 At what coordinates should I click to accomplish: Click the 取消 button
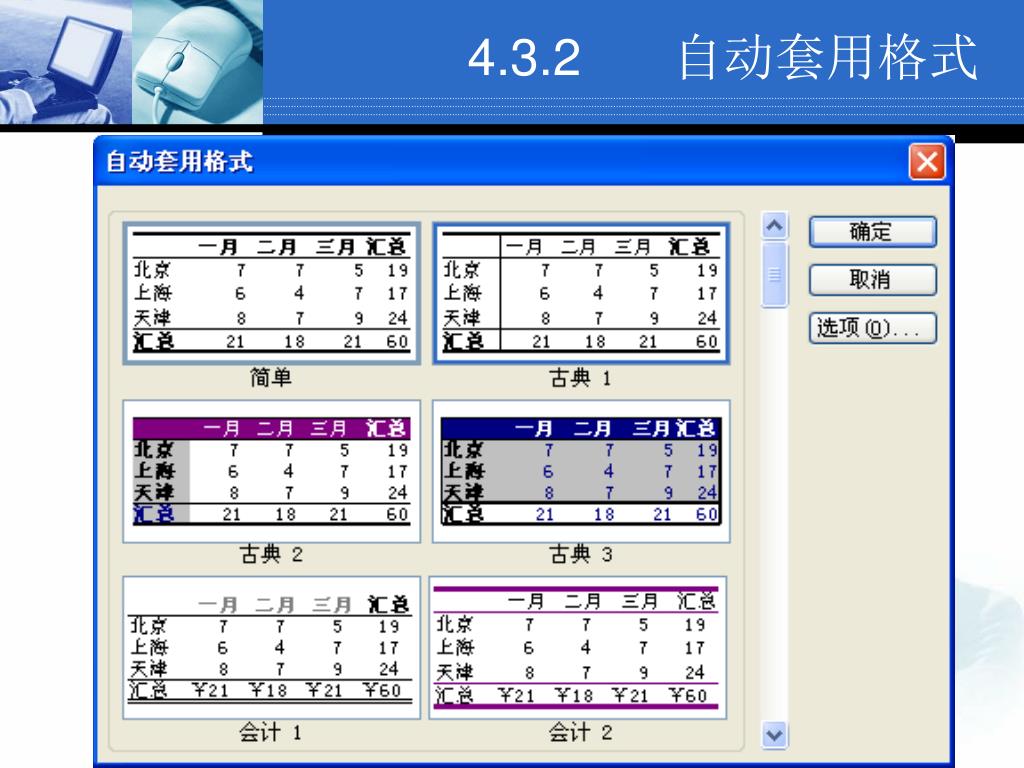(x=872, y=280)
